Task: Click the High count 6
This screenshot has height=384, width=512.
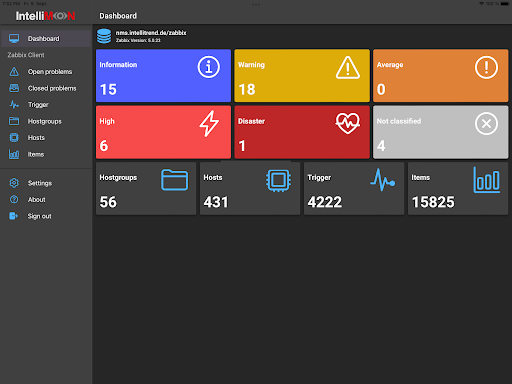Action: [x=104, y=146]
